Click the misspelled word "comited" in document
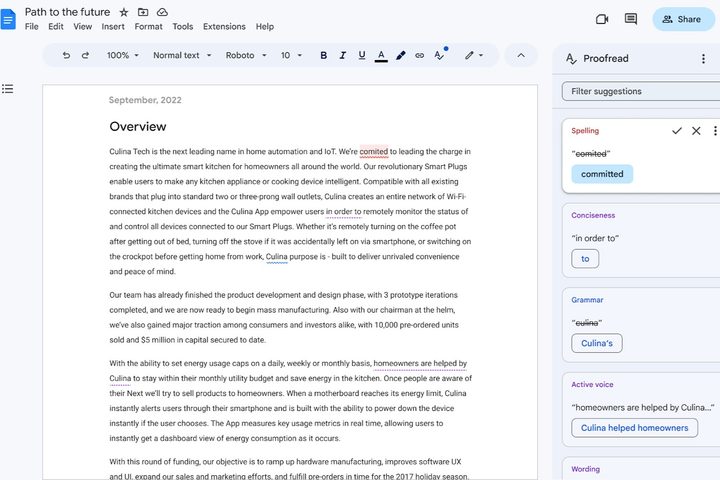Screen dimensions: 720x480 (x=373, y=151)
